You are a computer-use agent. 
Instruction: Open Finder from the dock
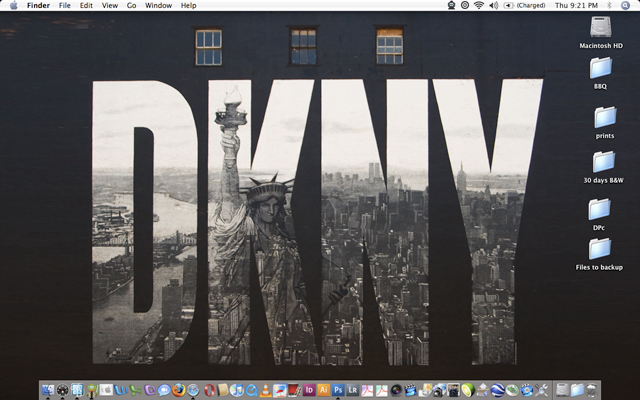click(48, 391)
